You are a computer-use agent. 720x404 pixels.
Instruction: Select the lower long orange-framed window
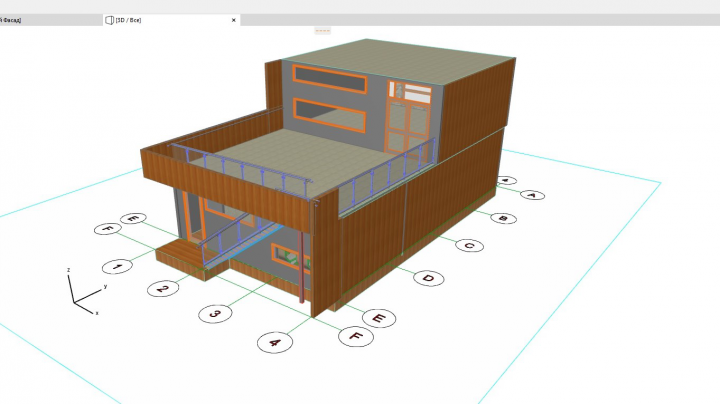[330, 115]
